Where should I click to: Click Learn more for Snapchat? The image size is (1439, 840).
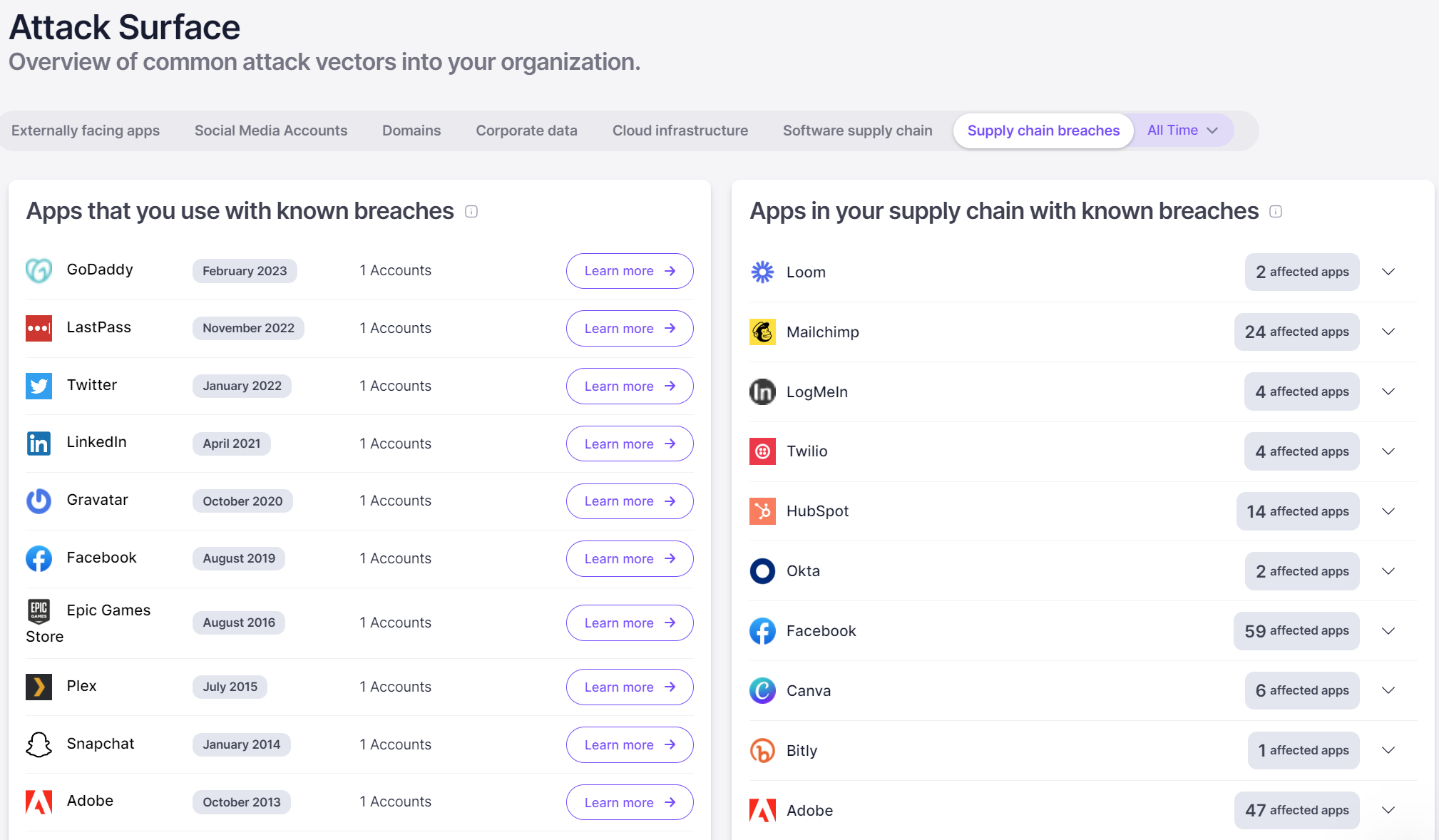(x=630, y=745)
